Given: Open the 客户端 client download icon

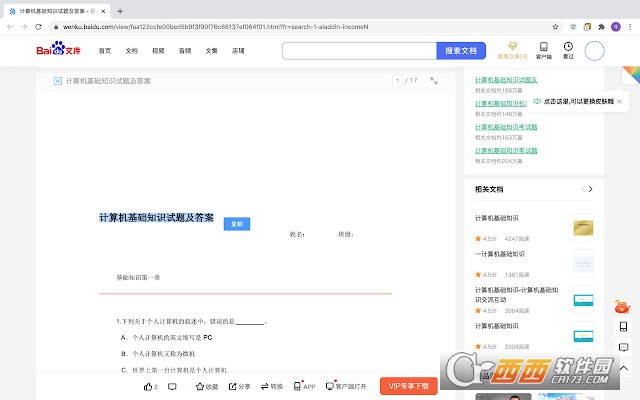Looking at the screenshot, I should click(543, 50).
